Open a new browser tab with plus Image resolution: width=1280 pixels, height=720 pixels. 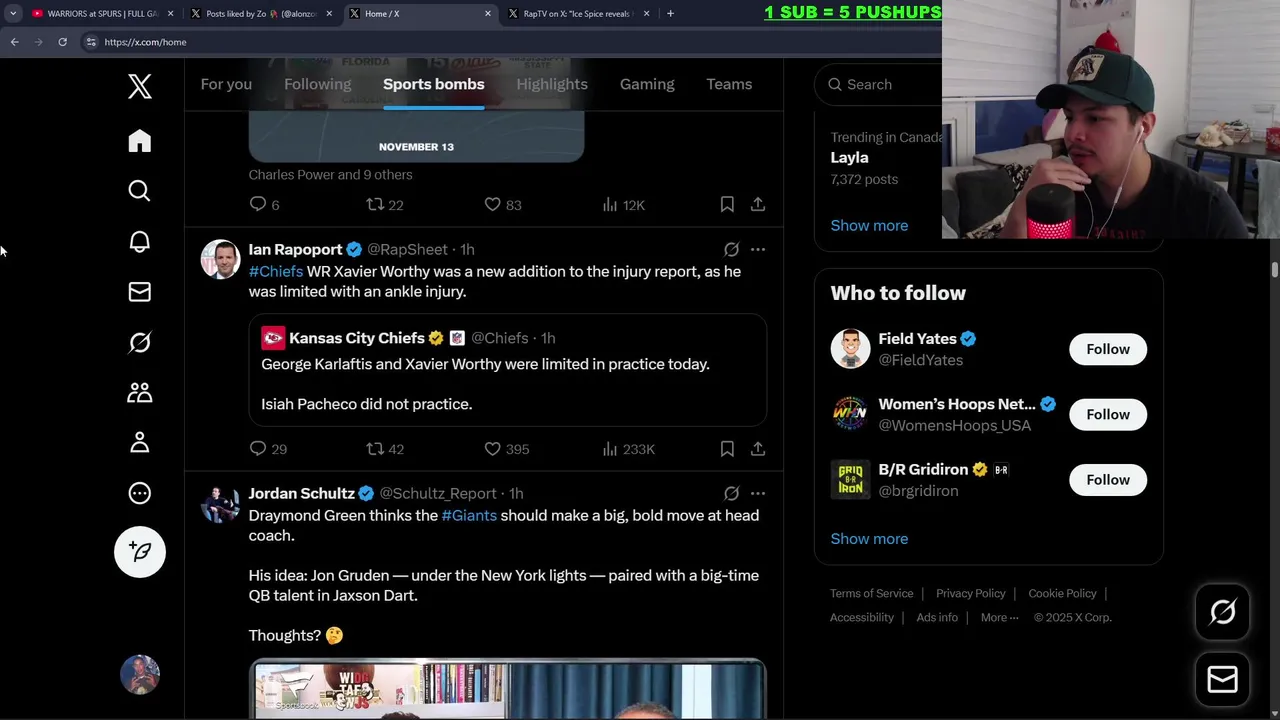[x=670, y=14]
